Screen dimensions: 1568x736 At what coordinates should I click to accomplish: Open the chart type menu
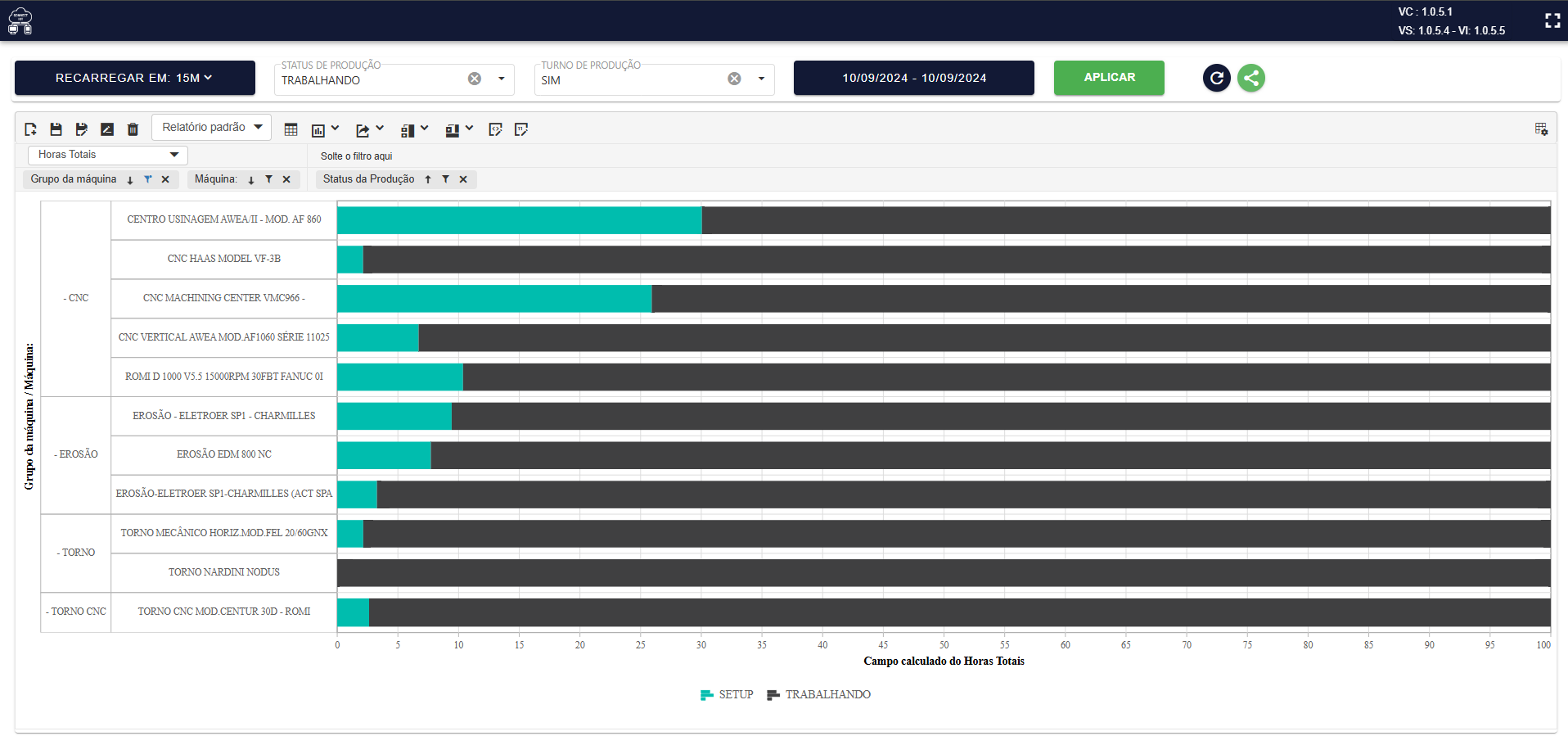(x=325, y=129)
